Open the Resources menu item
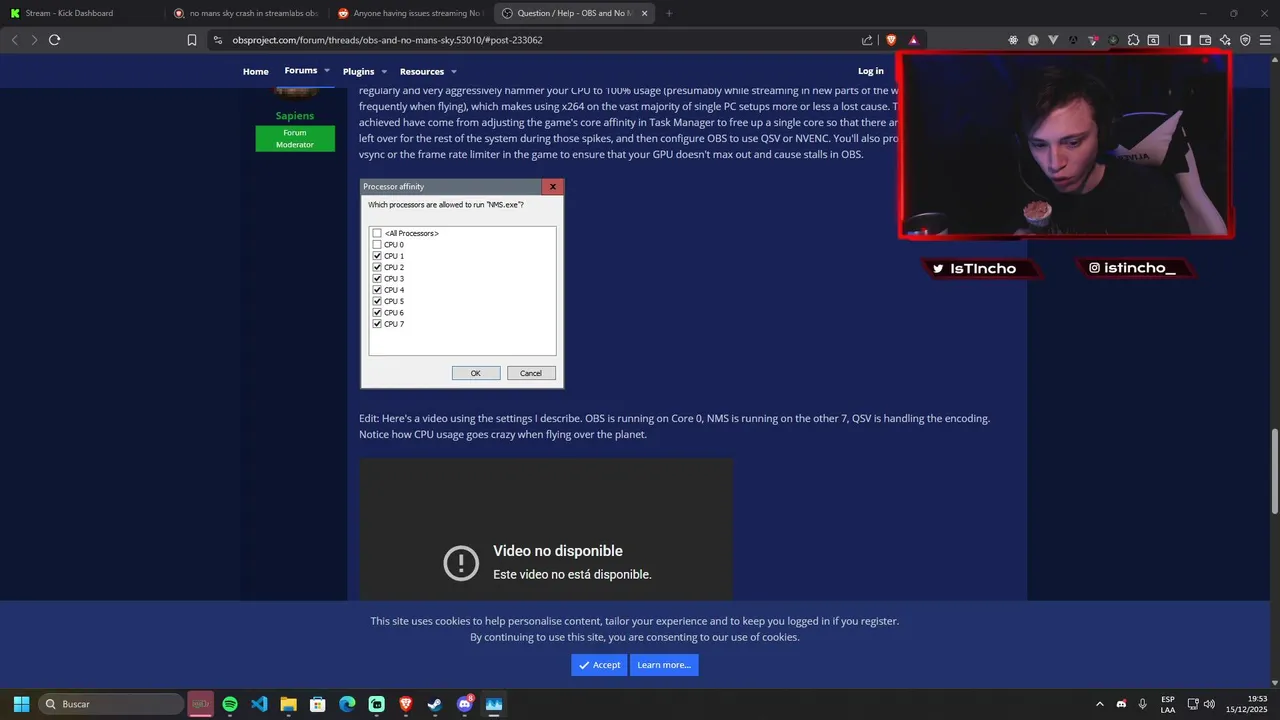The width and height of the screenshot is (1280, 720). (x=422, y=71)
